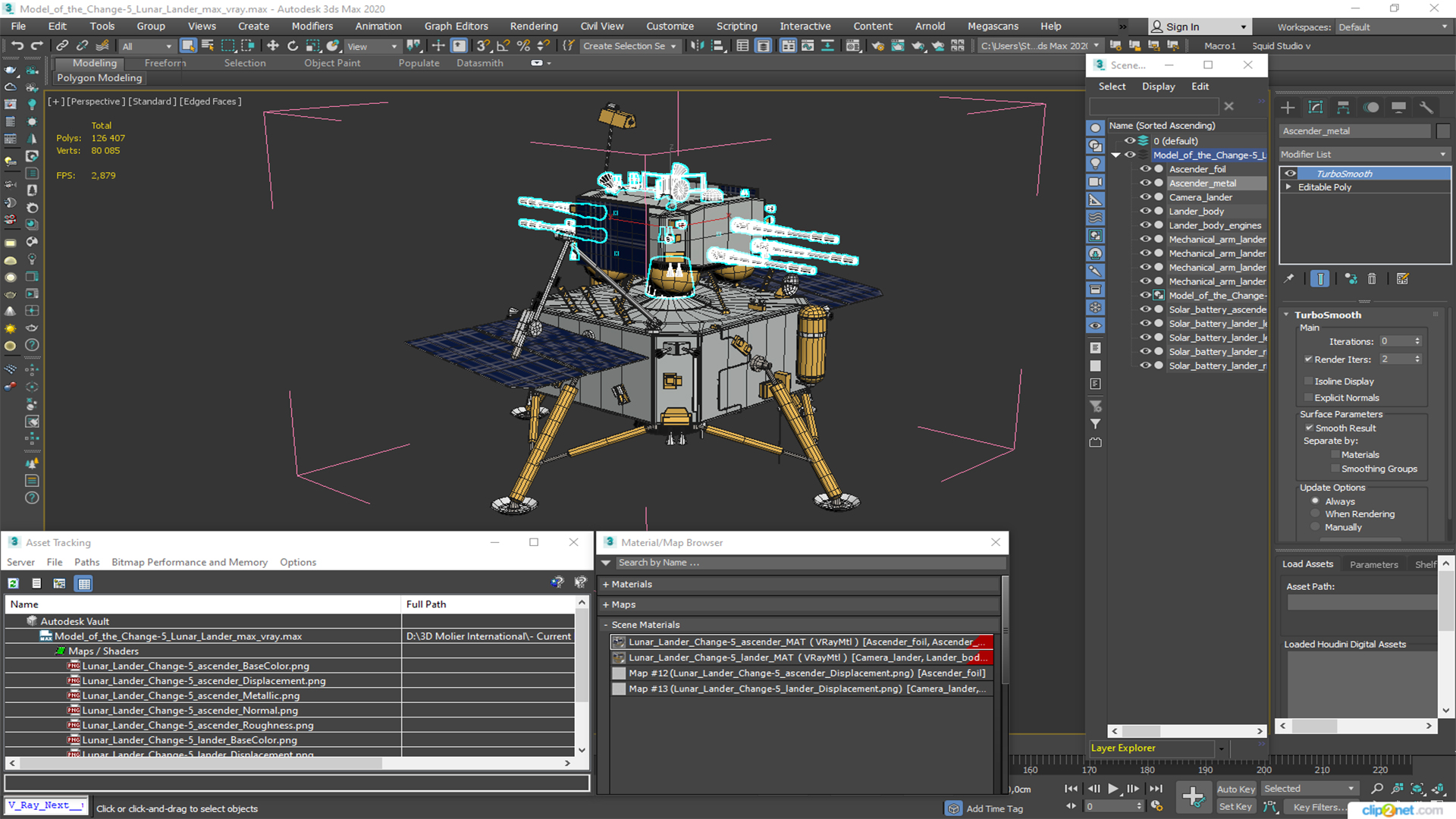Screen dimensions: 1456x819
Task: Open the Graph Editors menu
Action: [x=456, y=27]
